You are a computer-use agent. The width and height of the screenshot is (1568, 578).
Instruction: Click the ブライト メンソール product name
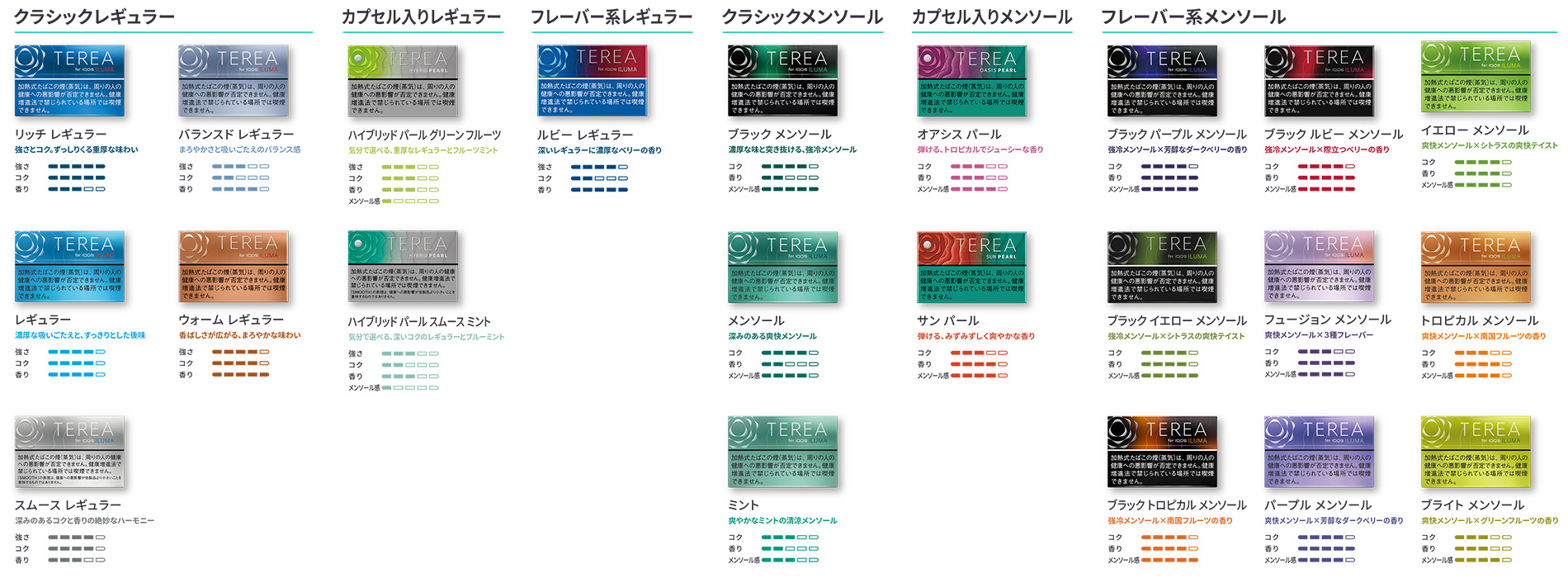pyautogui.click(x=1472, y=505)
